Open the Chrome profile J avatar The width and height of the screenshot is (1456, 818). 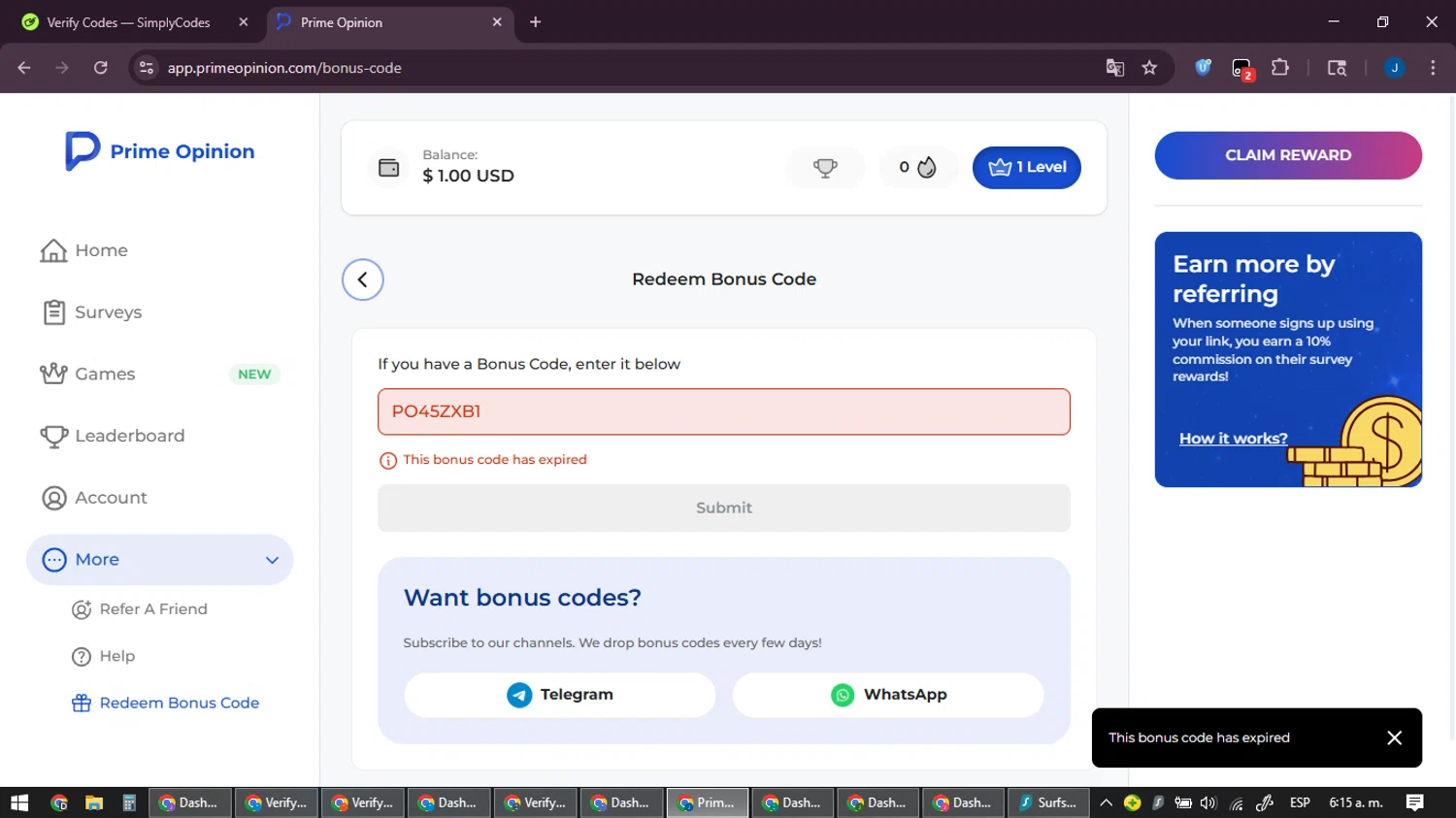pyautogui.click(x=1395, y=68)
